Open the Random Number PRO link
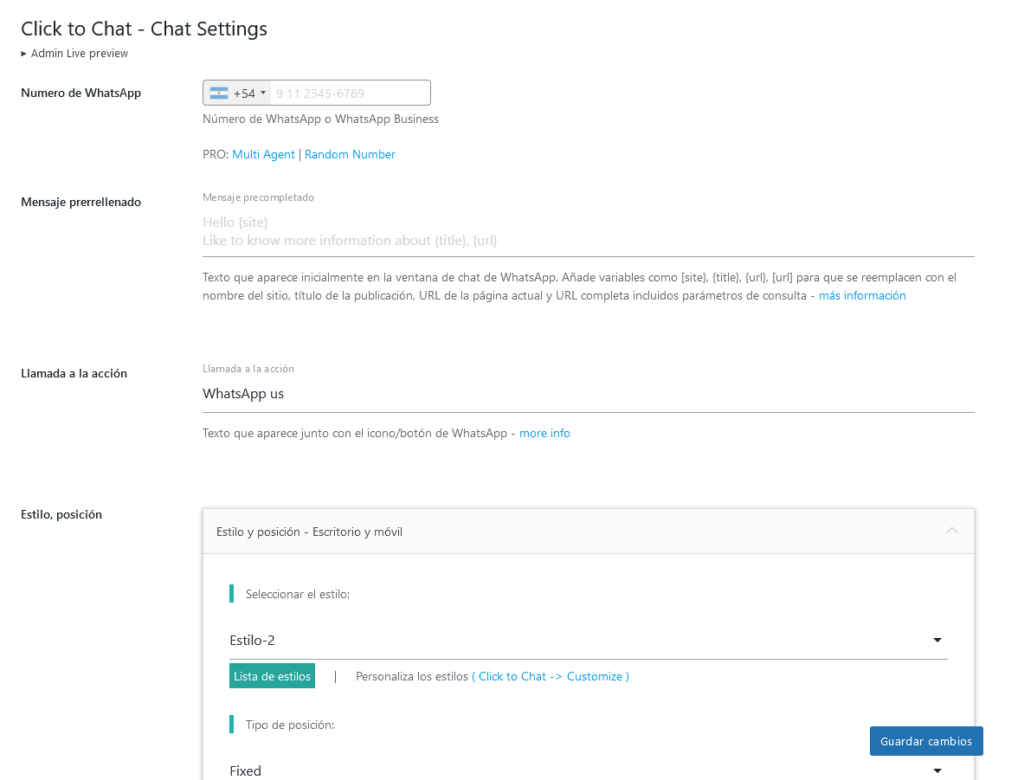The height and width of the screenshot is (780, 1024). (x=349, y=154)
